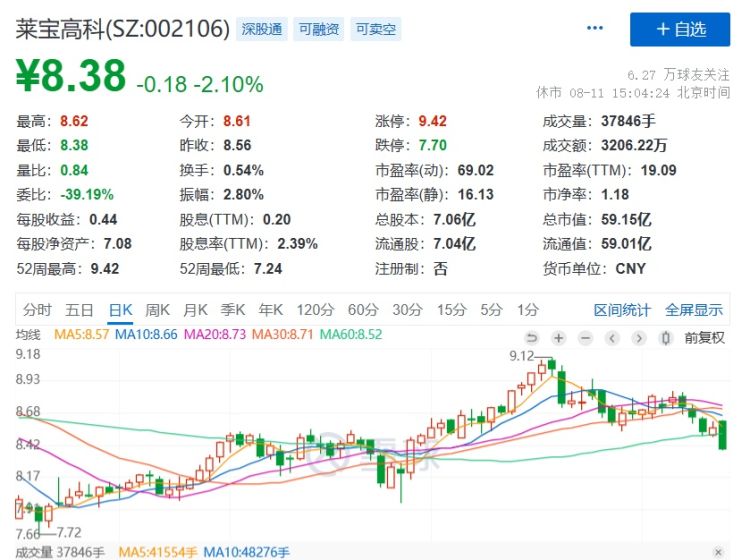Screen dimensions: 750x560
Task: Shift chart later with right arrow icon
Action: (639, 338)
